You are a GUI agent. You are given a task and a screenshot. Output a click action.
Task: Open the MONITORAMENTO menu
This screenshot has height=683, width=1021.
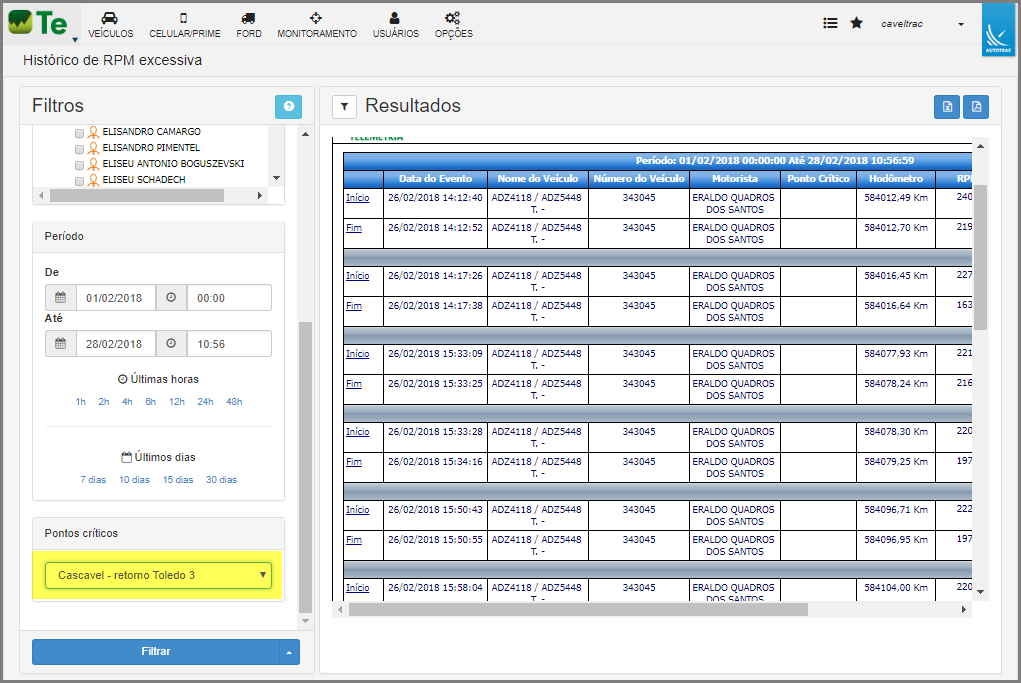coord(317,25)
